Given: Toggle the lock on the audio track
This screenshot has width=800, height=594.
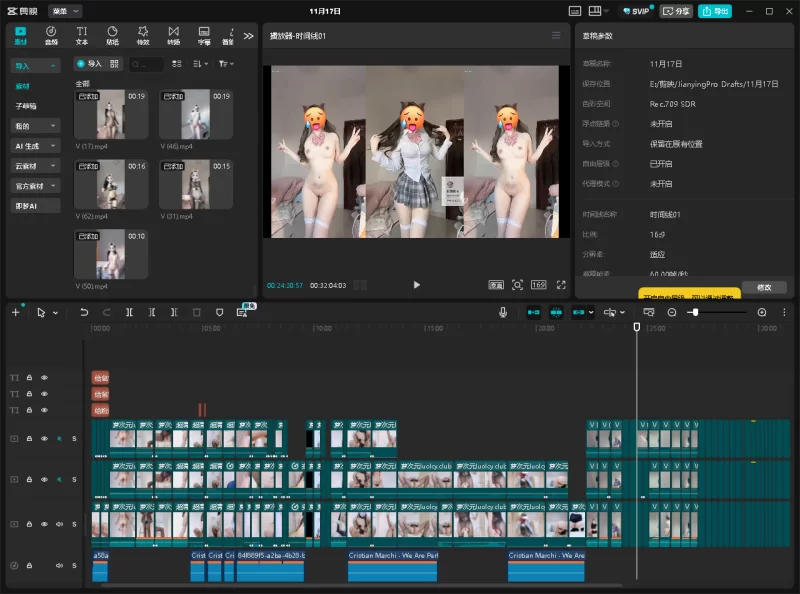Looking at the screenshot, I should (29, 565).
